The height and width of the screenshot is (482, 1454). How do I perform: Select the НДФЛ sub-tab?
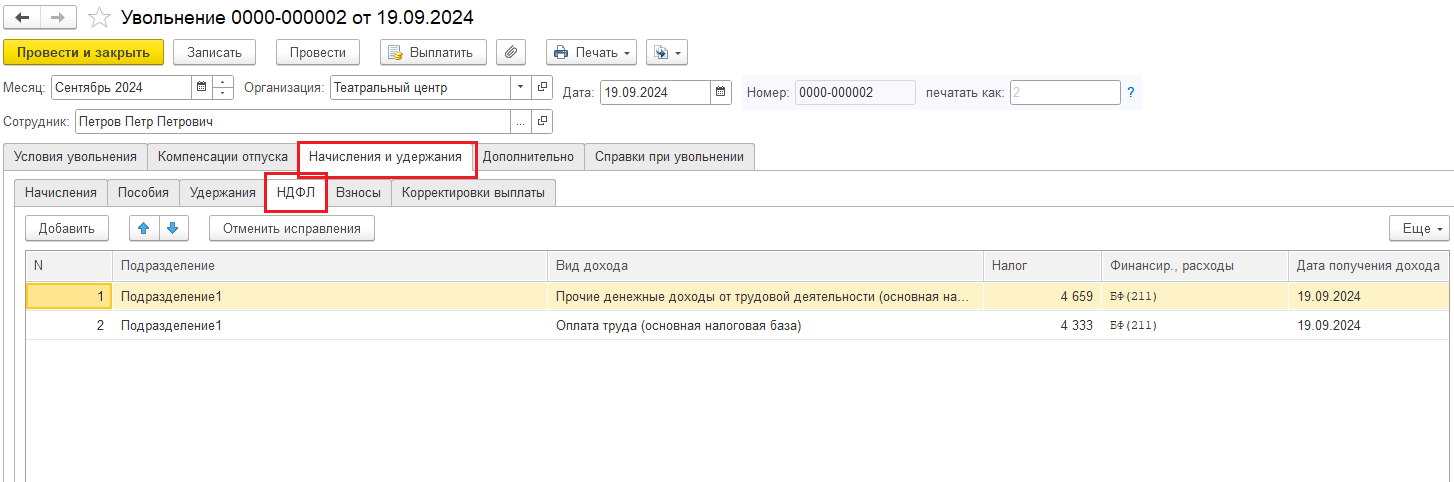click(296, 193)
